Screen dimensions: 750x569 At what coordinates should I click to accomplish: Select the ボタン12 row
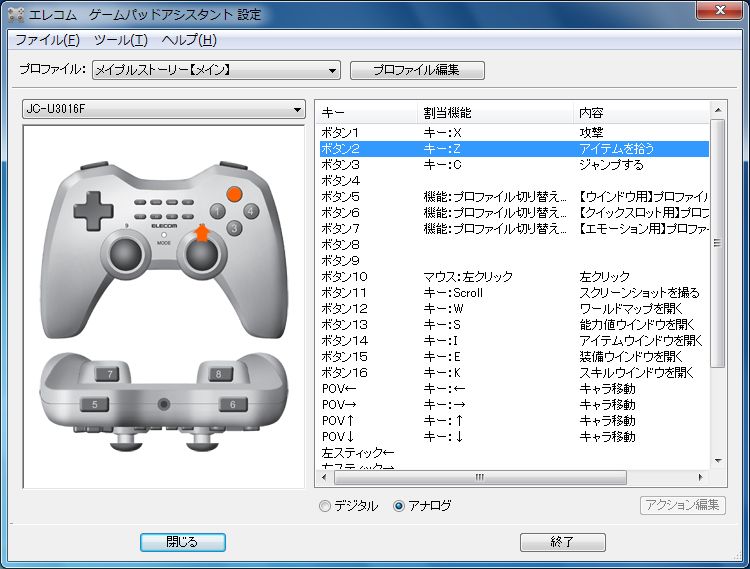pos(514,308)
